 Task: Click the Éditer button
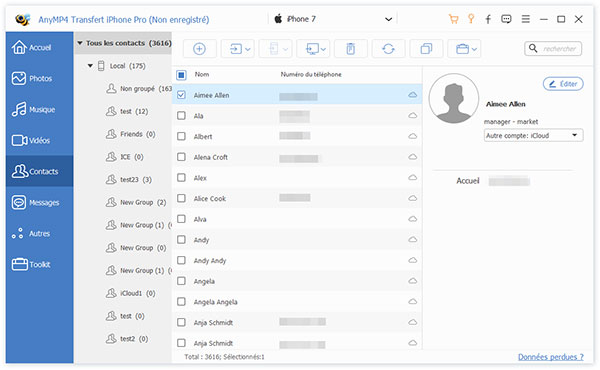563,84
